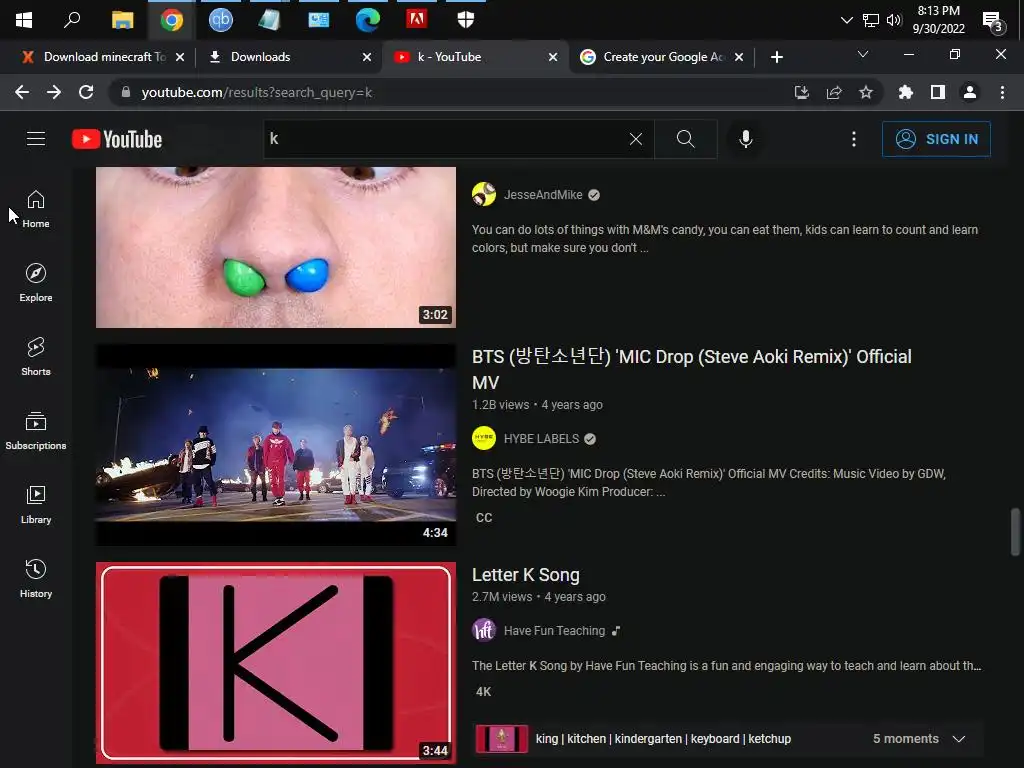The image size is (1024, 768).
Task: Open the JesseAndMike channel name
Action: 543,195
